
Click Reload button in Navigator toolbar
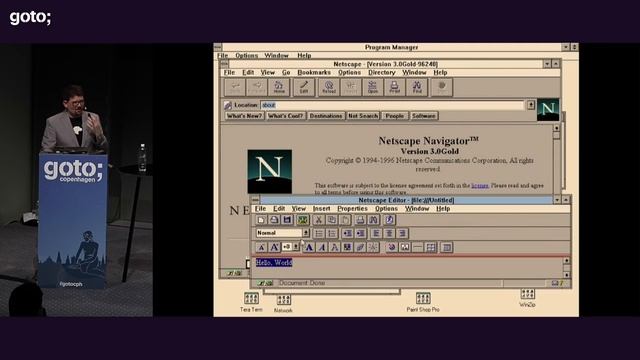coord(329,87)
